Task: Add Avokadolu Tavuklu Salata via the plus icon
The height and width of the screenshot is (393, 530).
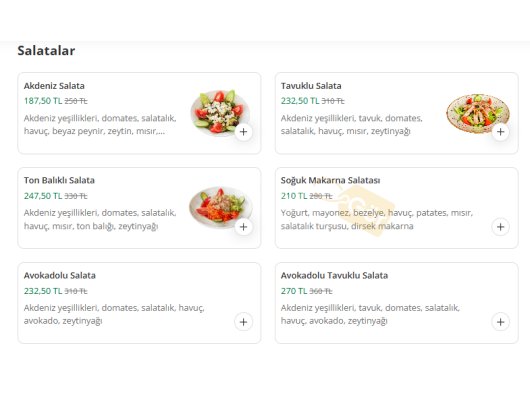Action: click(x=501, y=322)
